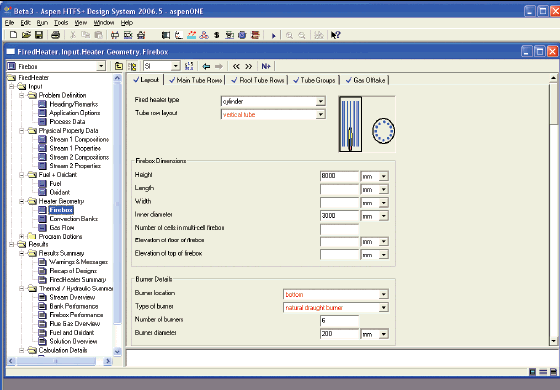Click the navigation tree vertical scrollbar
The width and height of the screenshot is (560, 390).
click(x=118, y=215)
